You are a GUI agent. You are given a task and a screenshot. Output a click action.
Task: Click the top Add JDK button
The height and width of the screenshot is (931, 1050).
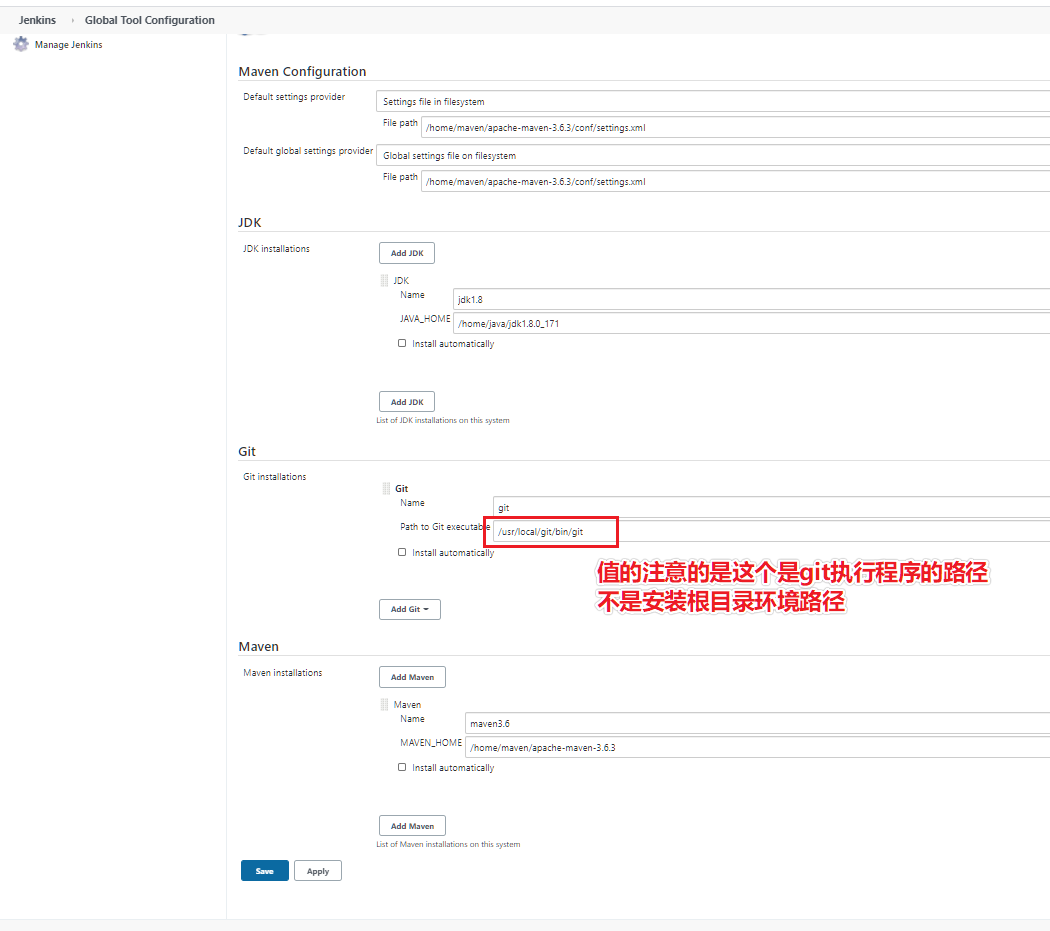pos(406,253)
